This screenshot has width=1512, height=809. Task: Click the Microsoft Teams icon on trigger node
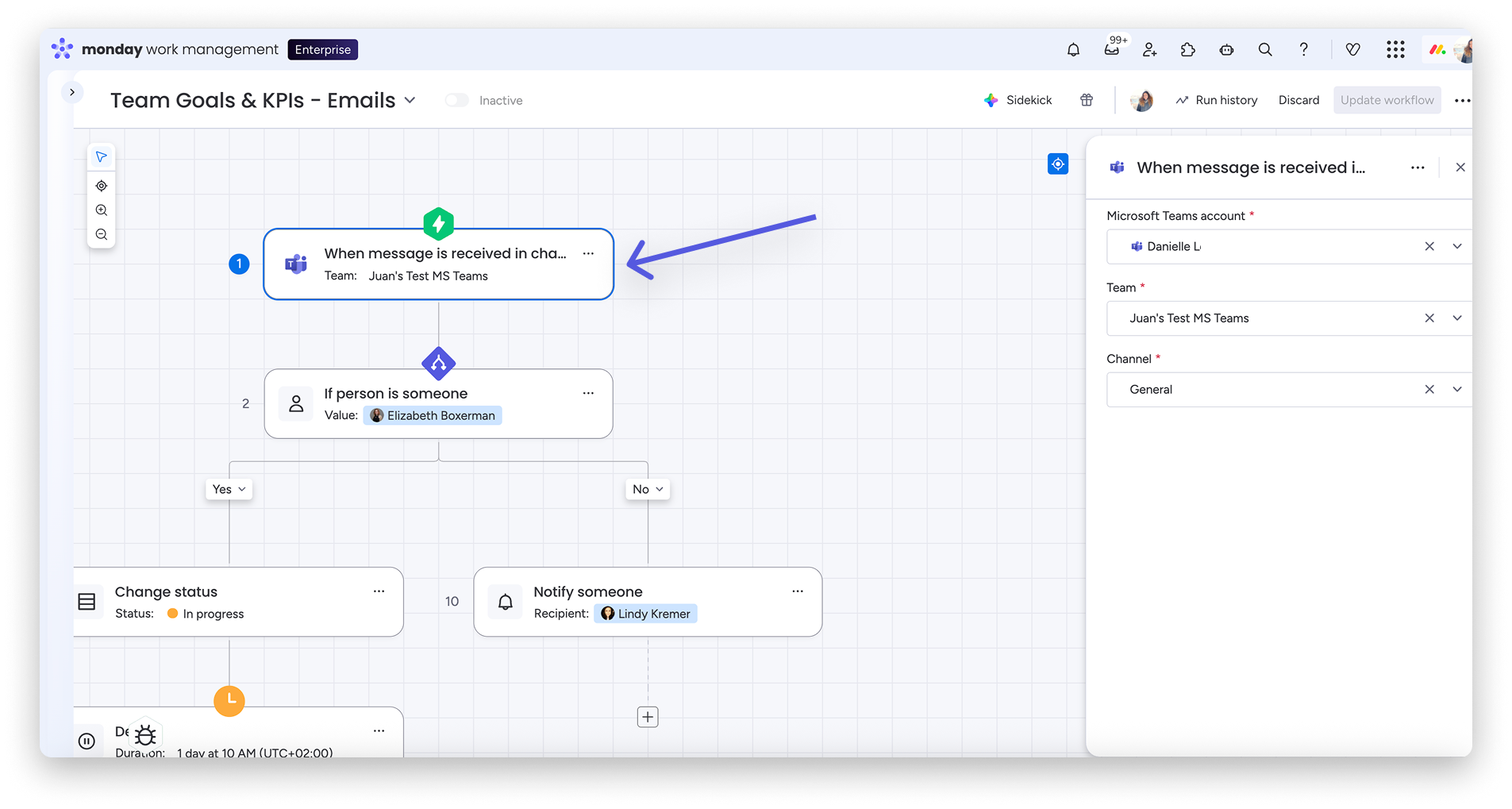(296, 264)
